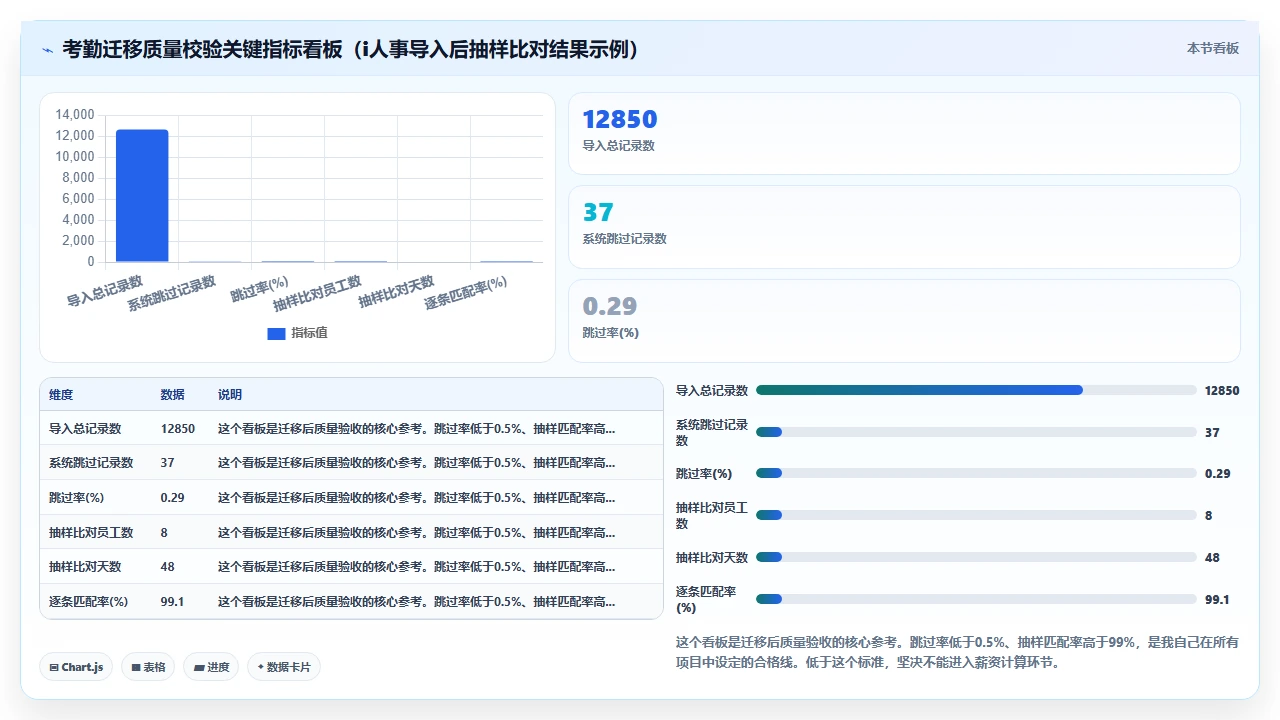The height and width of the screenshot is (720, 1280).
Task: Click the 48 progress value
Action: tap(1212, 557)
